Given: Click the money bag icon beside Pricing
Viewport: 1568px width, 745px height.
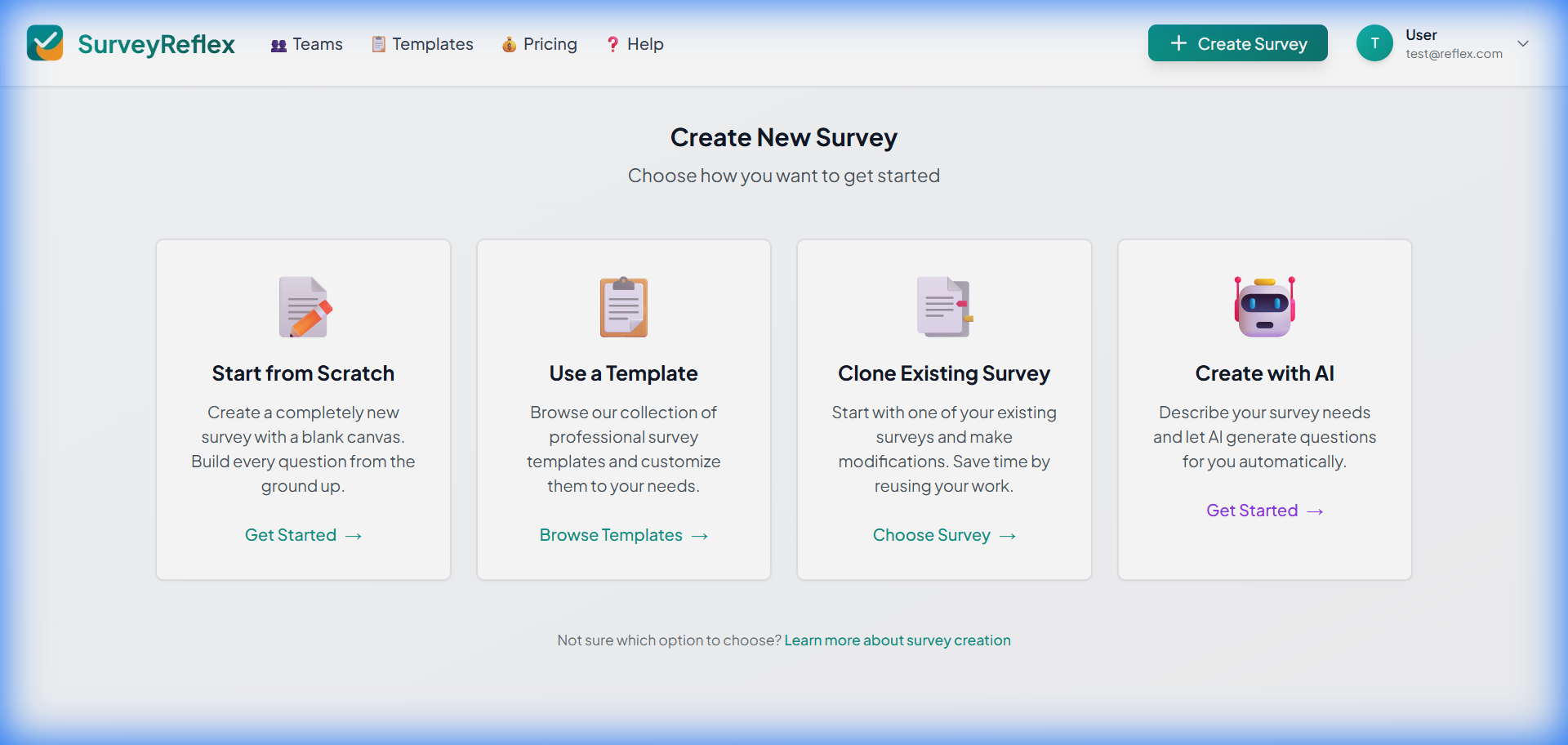Looking at the screenshot, I should pyautogui.click(x=509, y=45).
